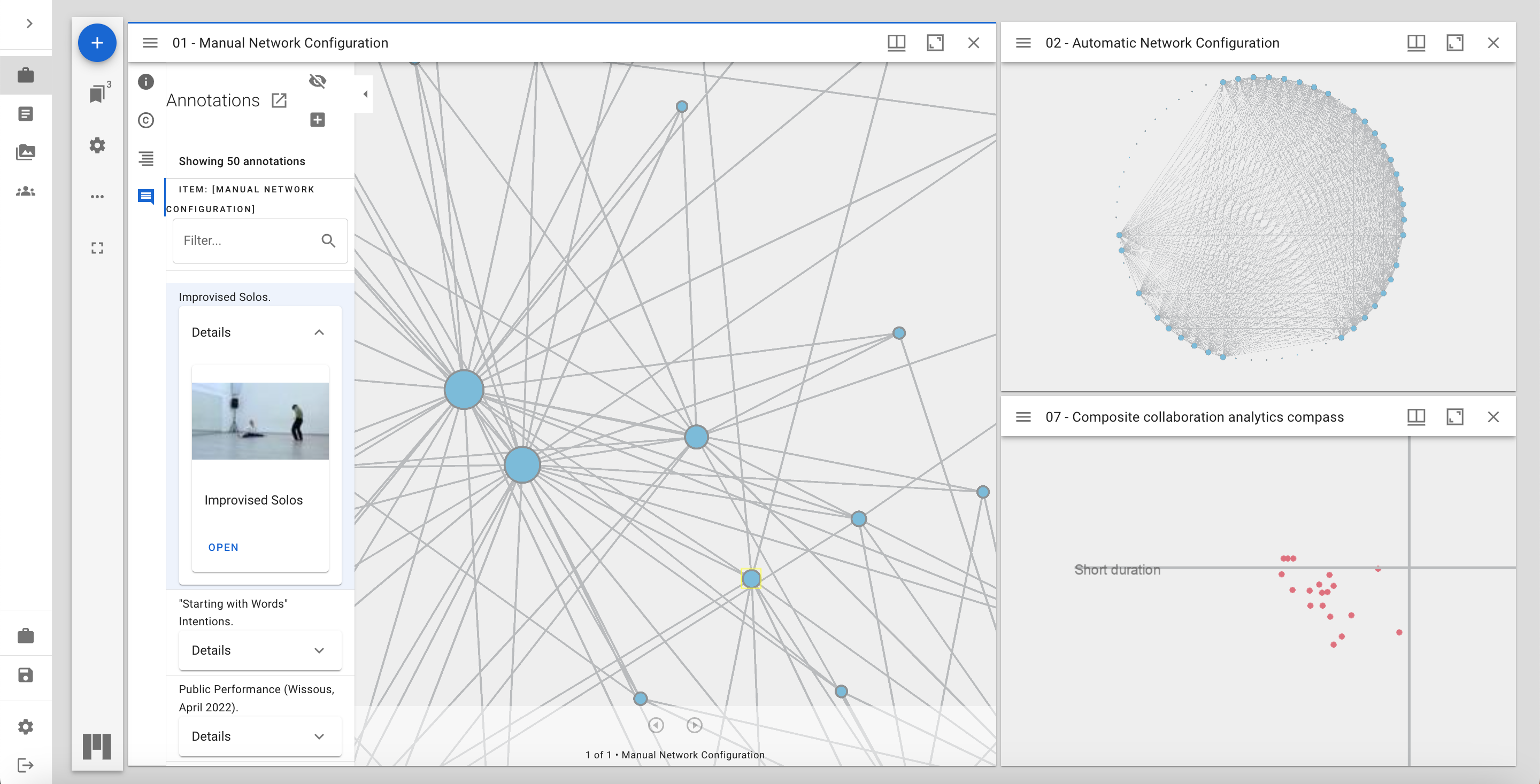Hide annotations with crossed-eye icon
Screen dimensions: 1540x784
coord(318,81)
